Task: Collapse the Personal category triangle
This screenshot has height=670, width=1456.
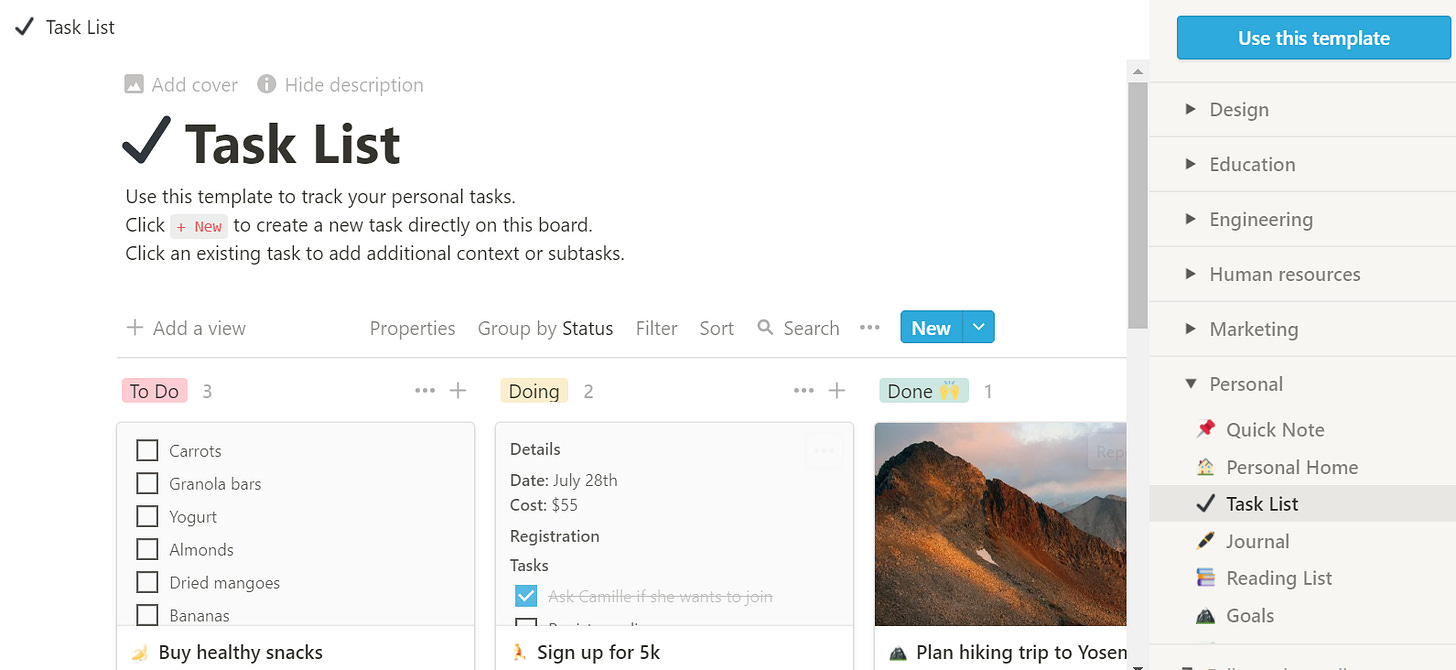Action: pos(1190,383)
